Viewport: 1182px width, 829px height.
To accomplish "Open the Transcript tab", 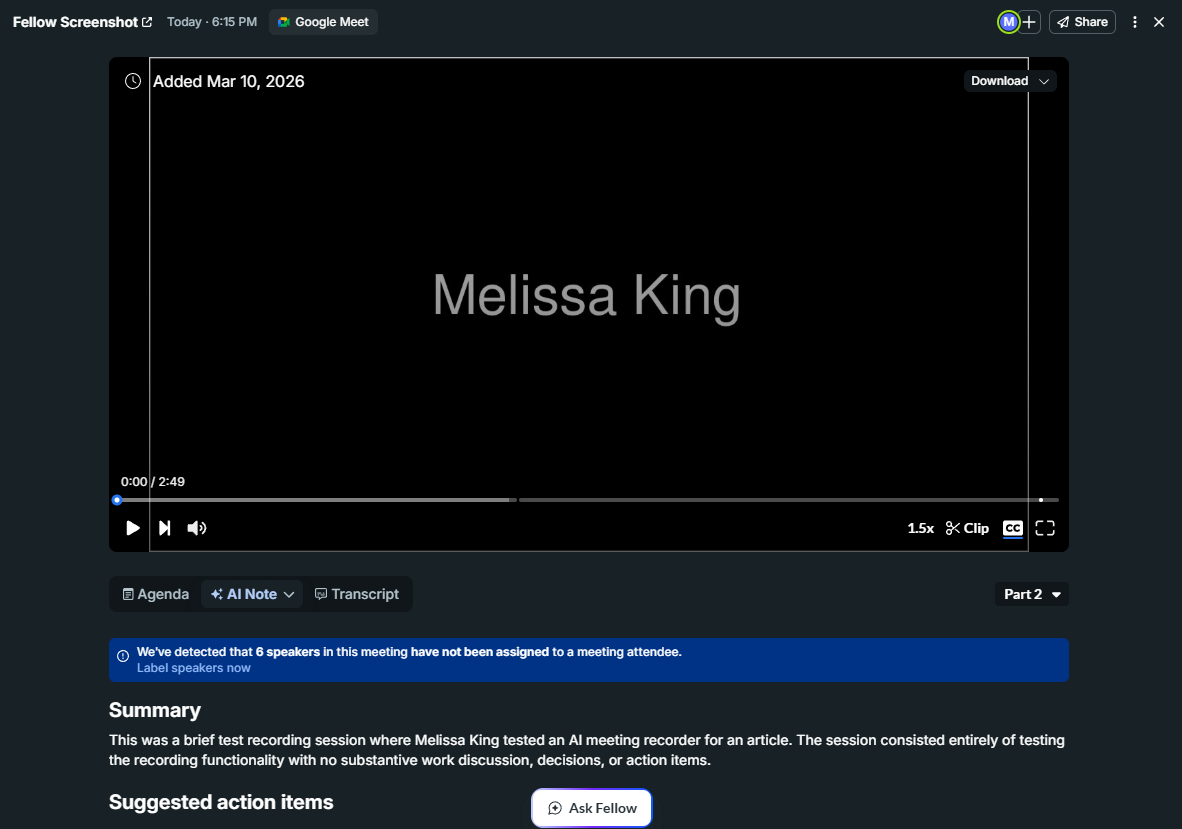I will (x=357, y=594).
